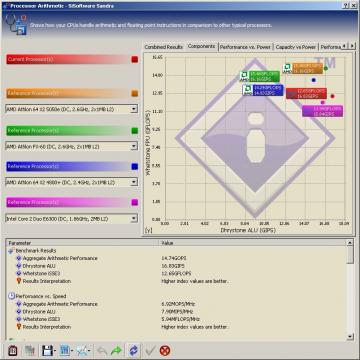Image resolution: width=360 pixels, height=360 pixels.
Task: Open the AMD Athlon 64 X2 4800+ dropdown
Action: coord(134,182)
